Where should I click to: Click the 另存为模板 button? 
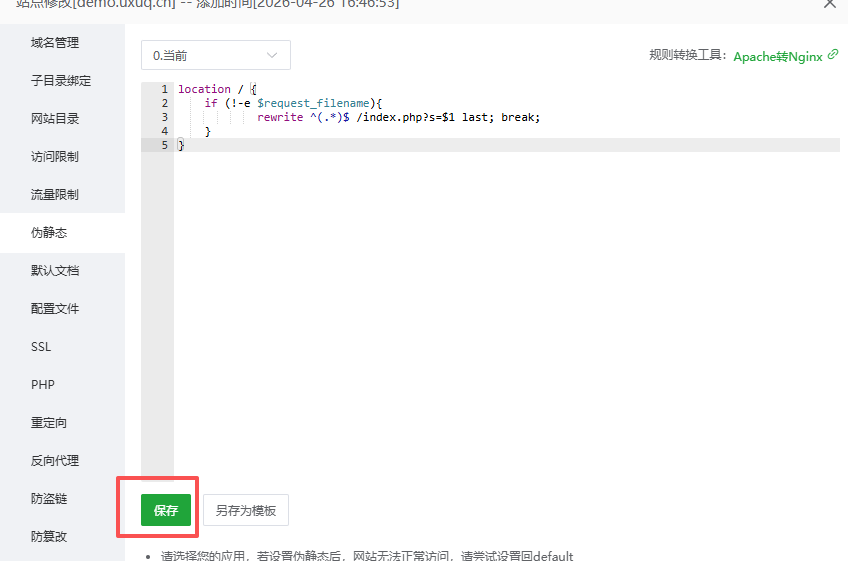pos(246,510)
